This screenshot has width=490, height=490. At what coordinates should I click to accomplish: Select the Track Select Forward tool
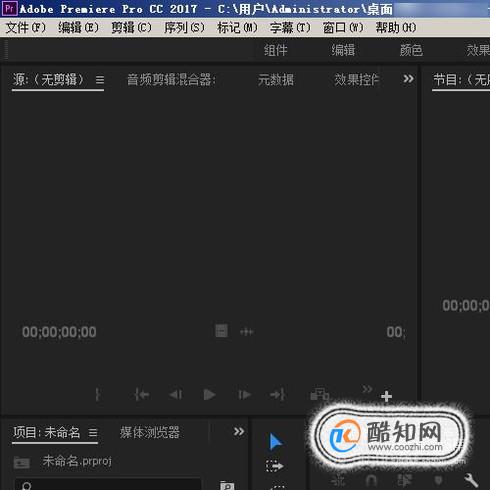pos(275,466)
